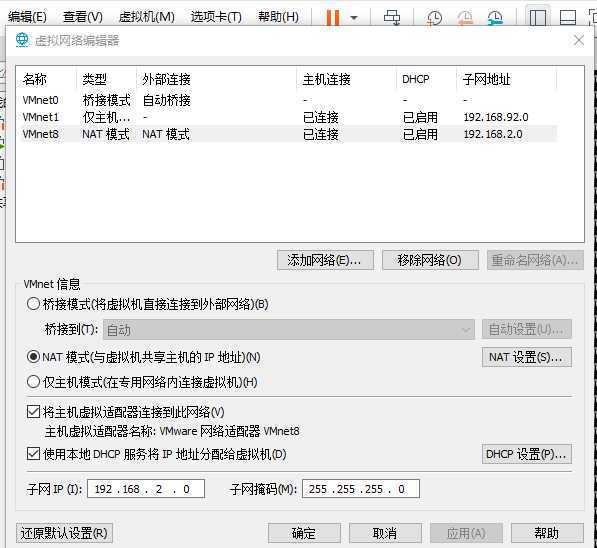Select the 仅主机模式 radio button
Viewport: 597px width, 548px height.
point(33,382)
